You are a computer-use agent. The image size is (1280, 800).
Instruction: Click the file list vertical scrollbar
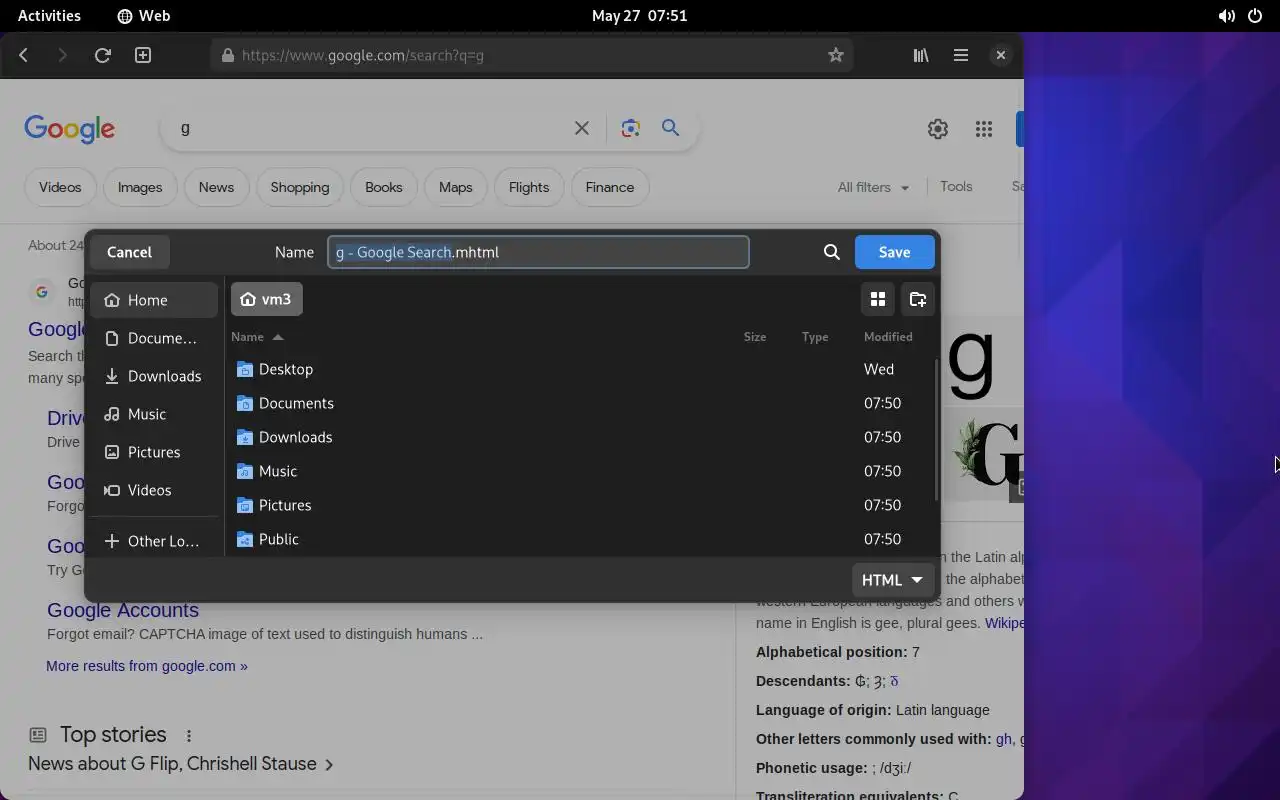[936, 430]
